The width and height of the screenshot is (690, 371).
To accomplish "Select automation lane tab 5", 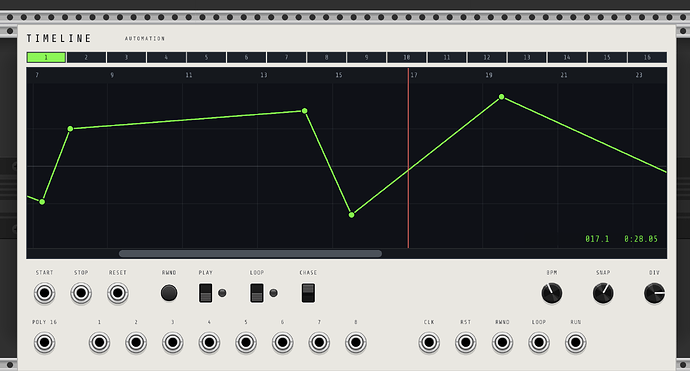I will (x=206, y=57).
